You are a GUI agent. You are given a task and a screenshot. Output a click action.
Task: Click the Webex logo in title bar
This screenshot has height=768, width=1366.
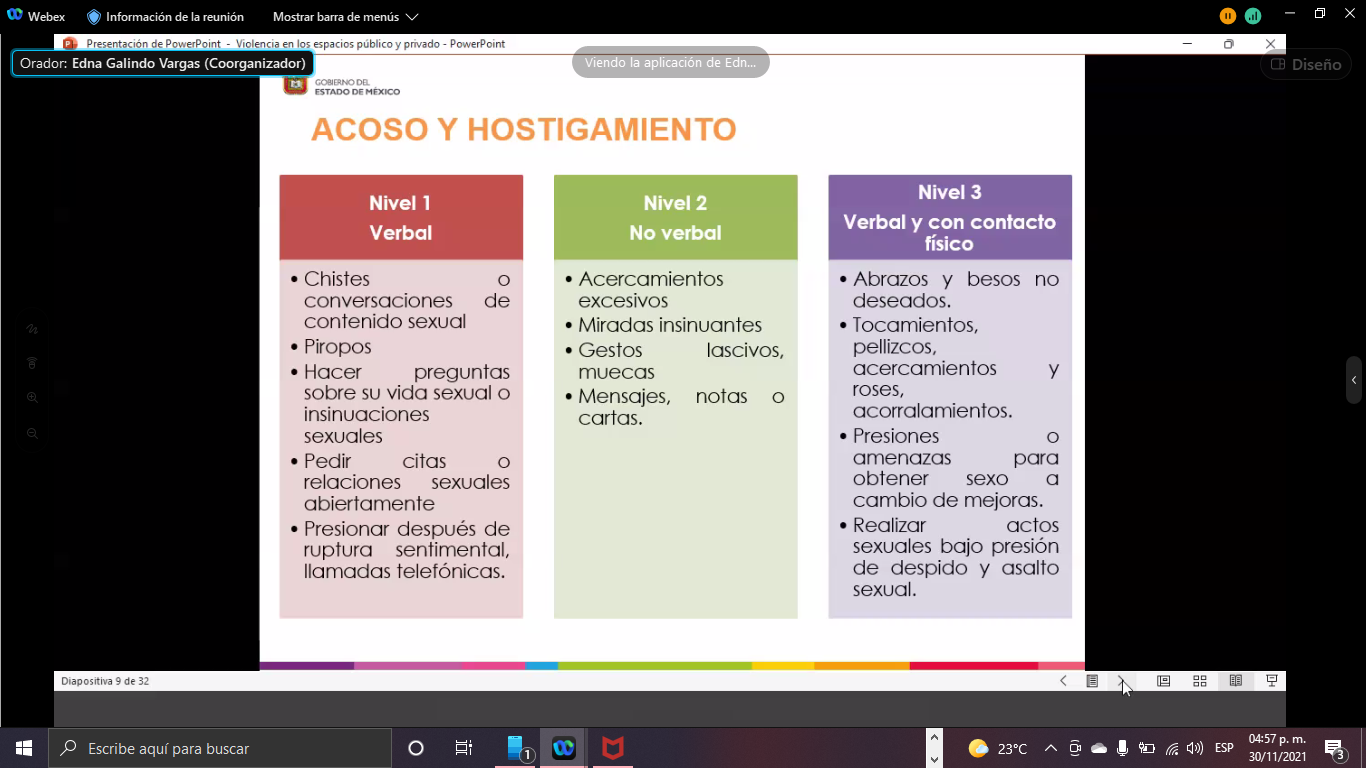tap(15, 16)
